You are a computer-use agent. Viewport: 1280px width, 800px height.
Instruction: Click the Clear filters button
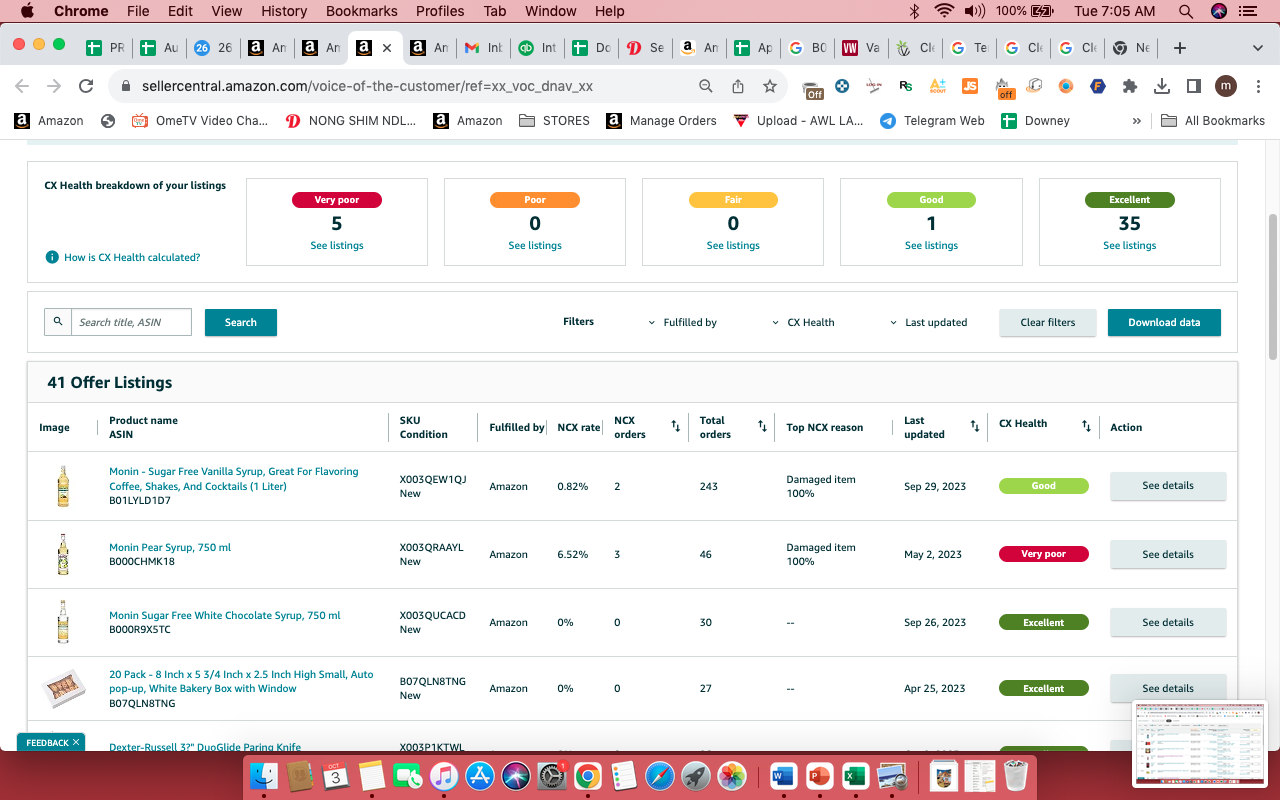[x=1048, y=322]
